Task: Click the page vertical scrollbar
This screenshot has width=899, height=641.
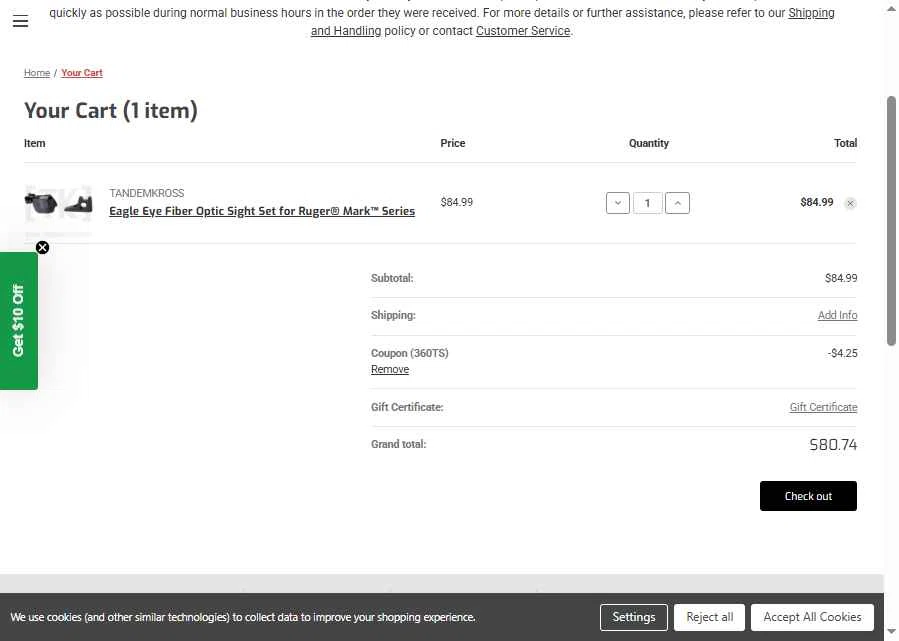Action: pyautogui.click(x=891, y=221)
